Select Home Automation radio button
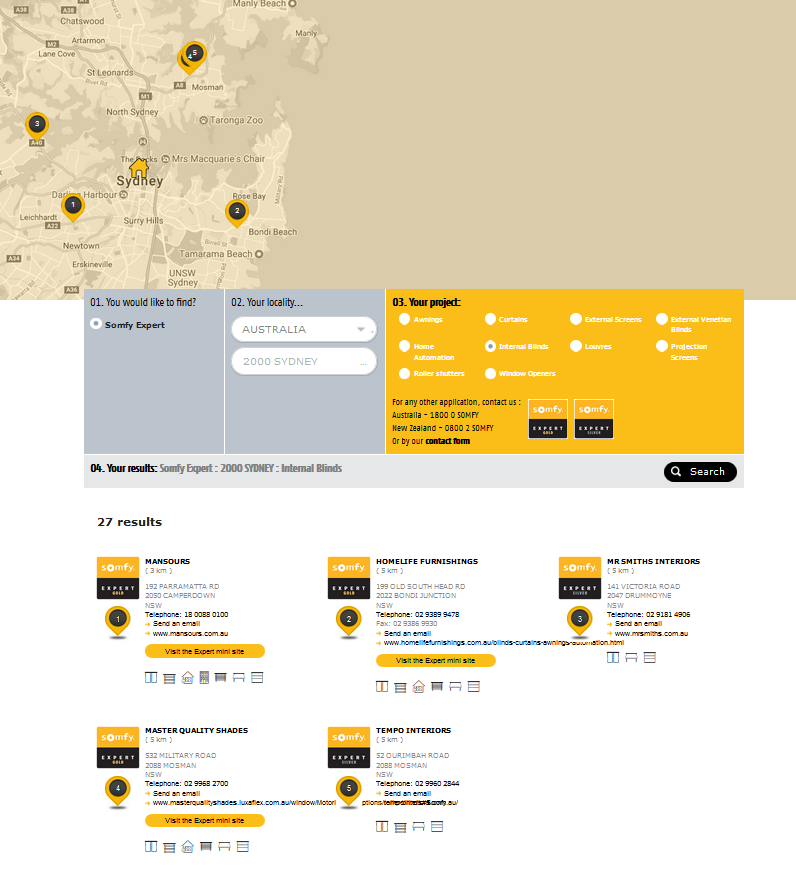796x872 pixels. [x=404, y=346]
